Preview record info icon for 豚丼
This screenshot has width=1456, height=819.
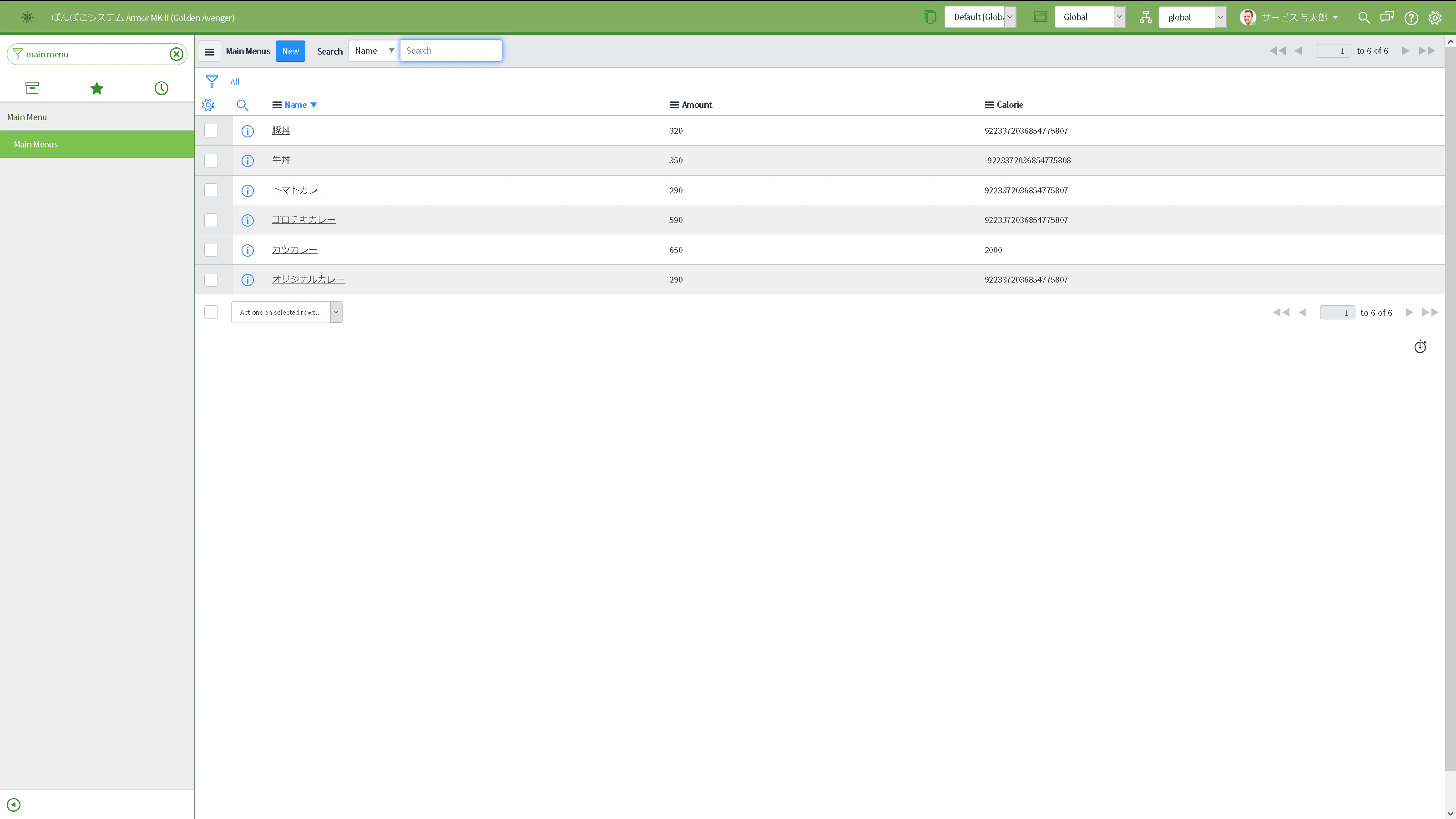(x=248, y=131)
